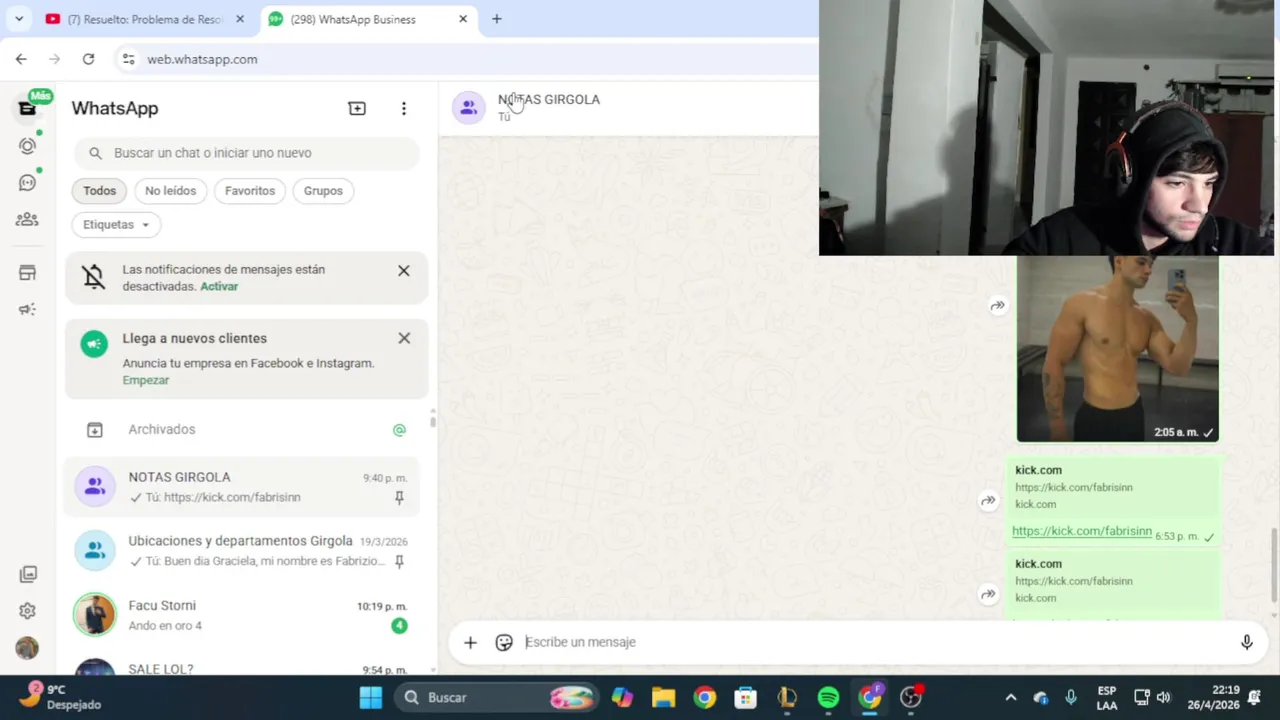Click Empezar advertising link

click(146, 380)
